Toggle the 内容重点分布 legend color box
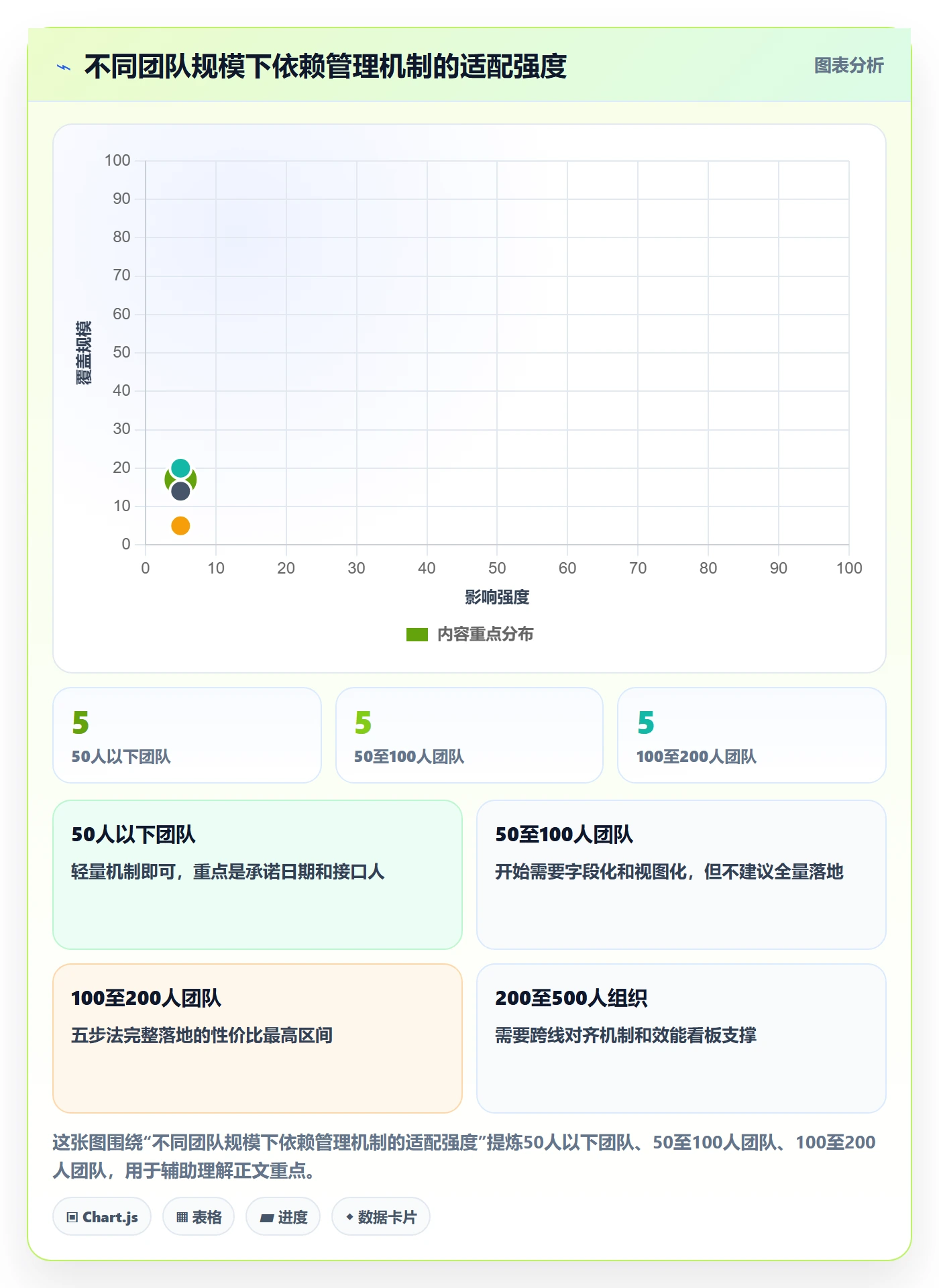939x1288 pixels. pyautogui.click(x=417, y=635)
